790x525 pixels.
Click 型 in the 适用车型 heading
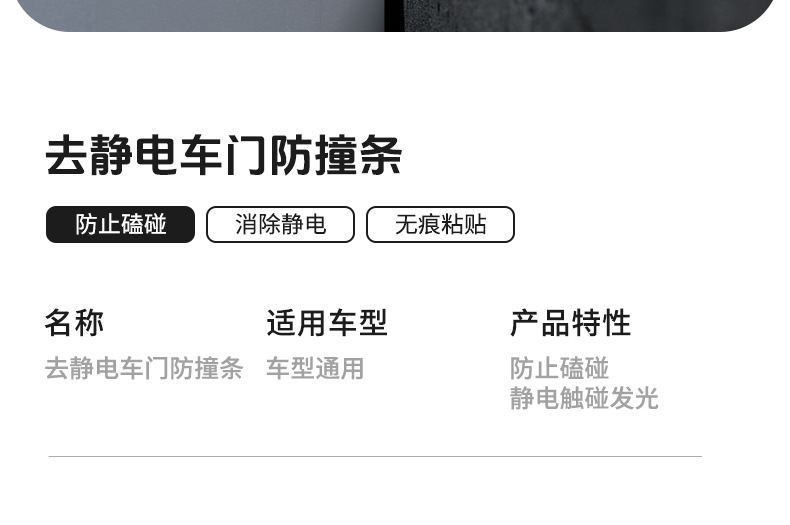(373, 322)
